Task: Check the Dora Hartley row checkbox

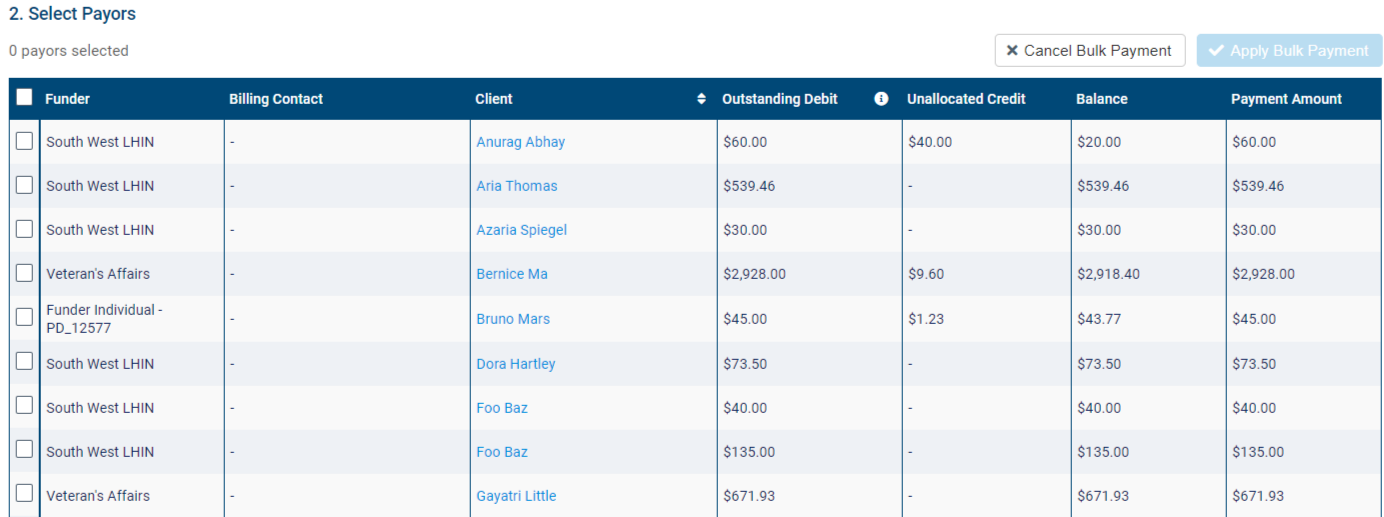Action: click(x=24, y=361)
